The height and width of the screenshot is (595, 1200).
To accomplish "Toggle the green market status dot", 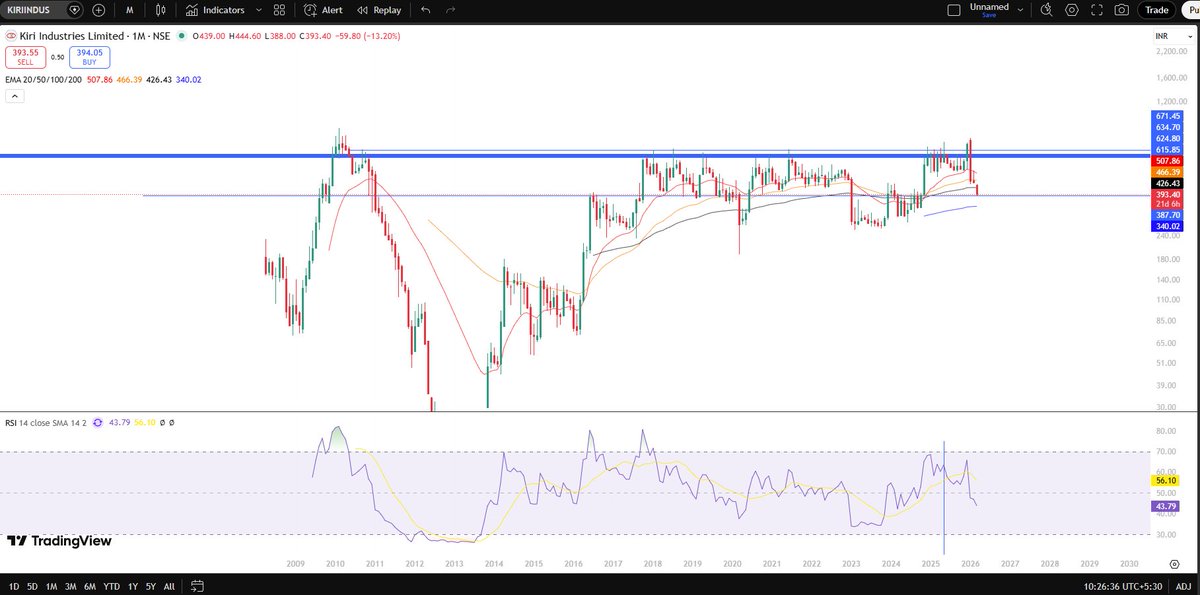I will (x=181, y=36).
